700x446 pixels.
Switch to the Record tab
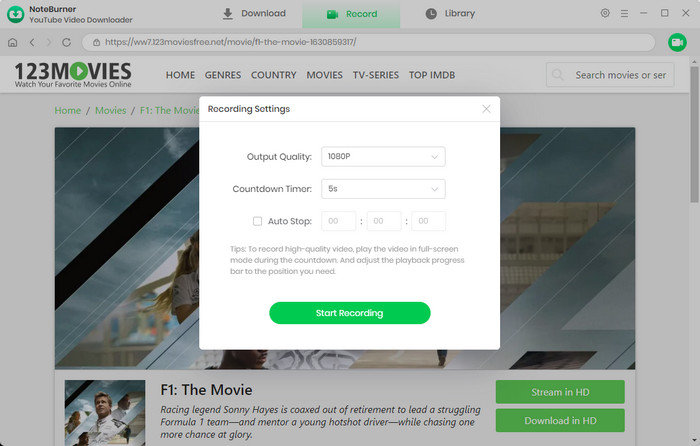point(351,14)
